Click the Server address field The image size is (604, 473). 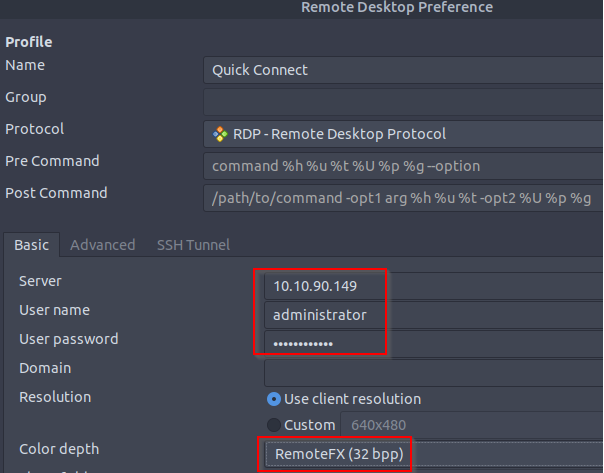326,285
